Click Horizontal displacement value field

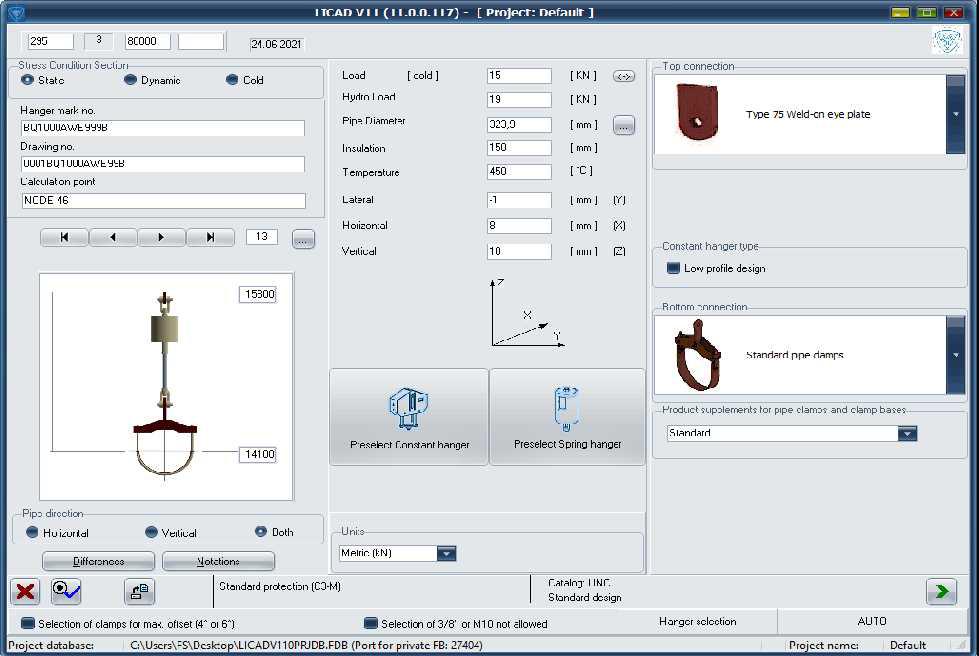pos(519,225)
